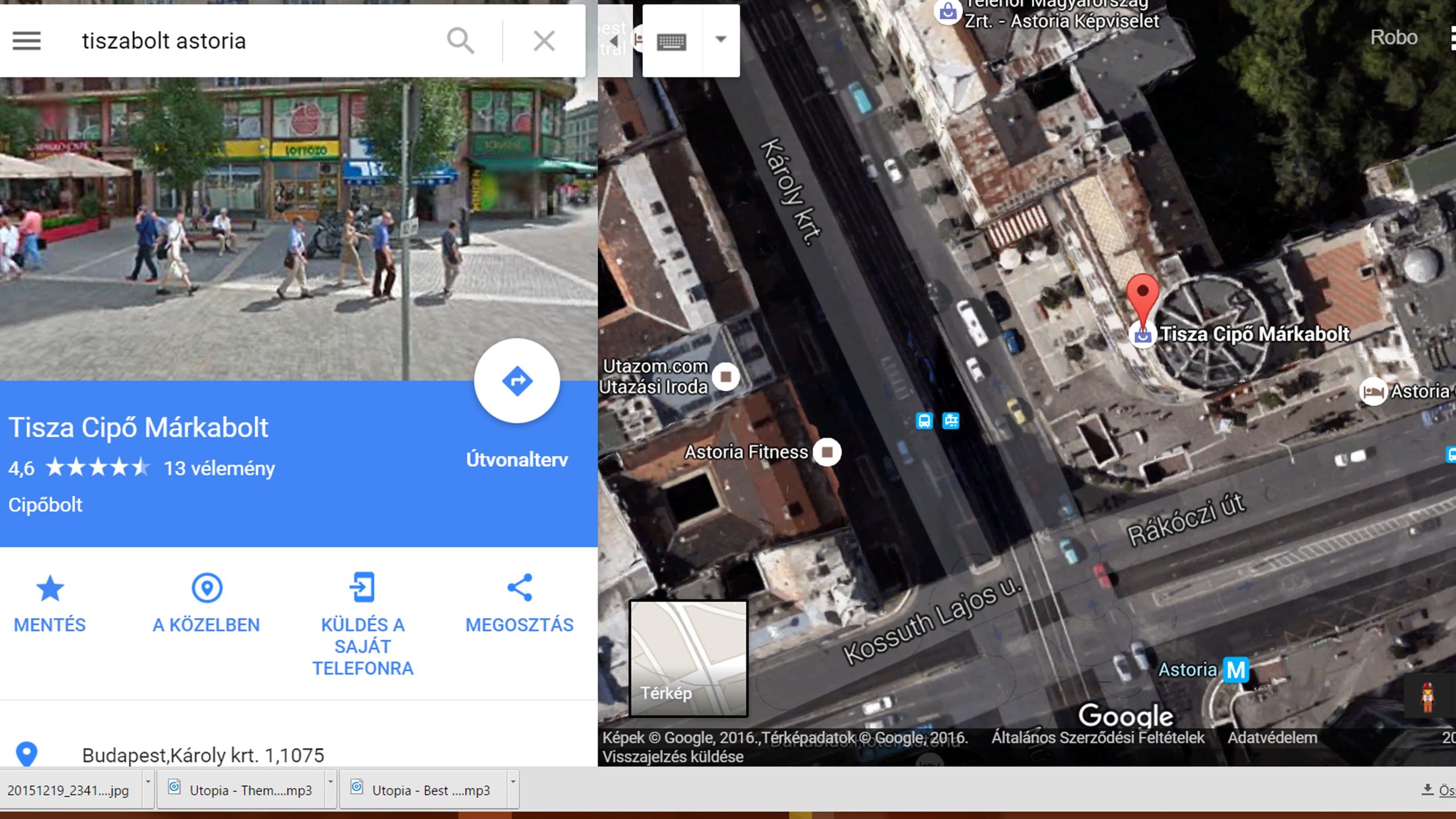Expand input tools dropdown arrow
1456x819 pixels.
721,40
